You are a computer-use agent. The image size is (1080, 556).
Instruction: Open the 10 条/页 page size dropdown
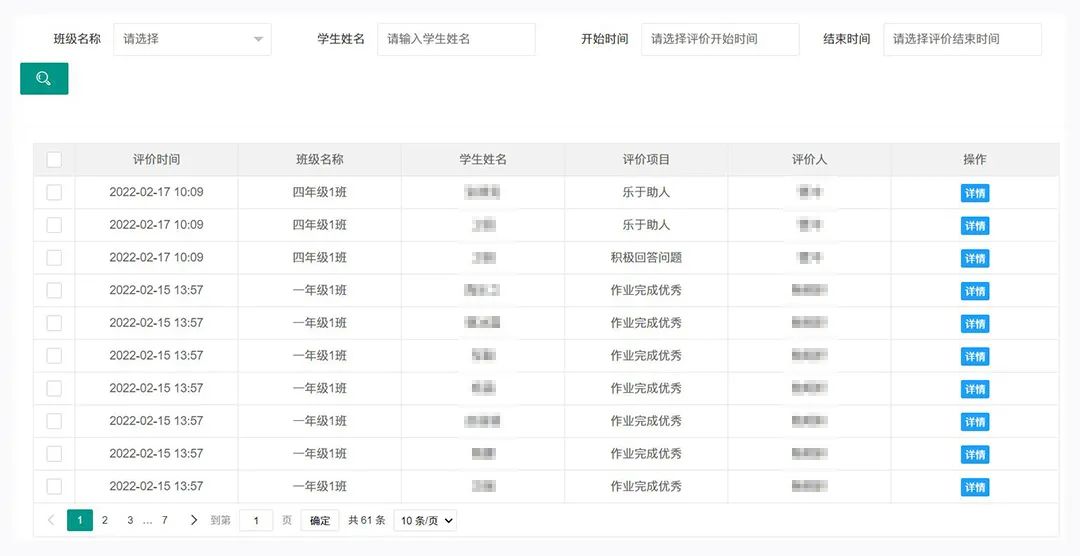pos(425,521)
